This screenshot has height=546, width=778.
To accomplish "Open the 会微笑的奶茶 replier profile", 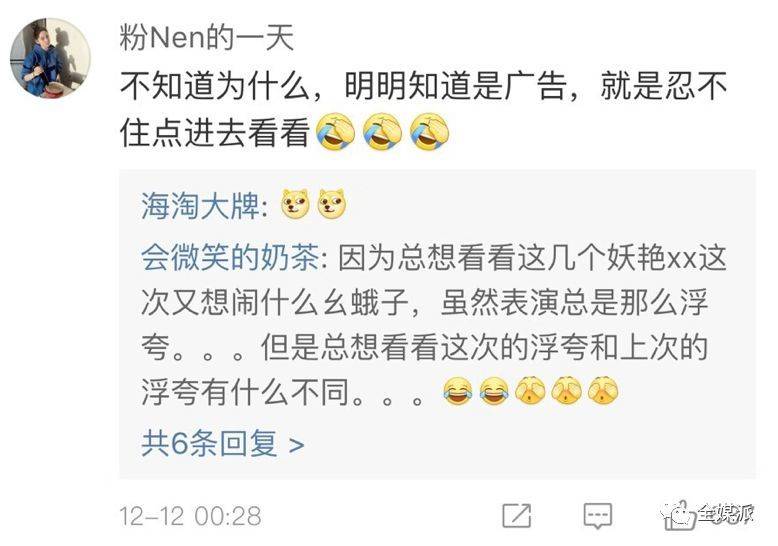I will pos(230,258).
